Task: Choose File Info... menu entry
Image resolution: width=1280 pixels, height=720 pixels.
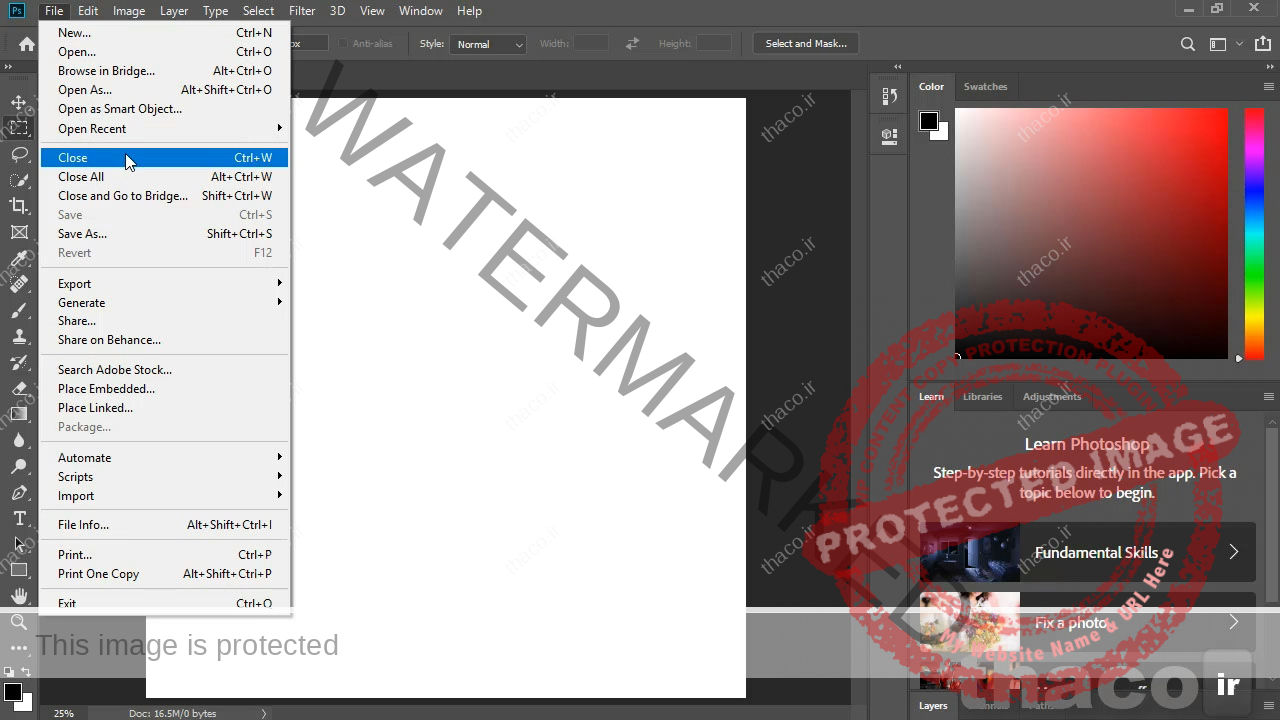Action: (x=164, y=525)
